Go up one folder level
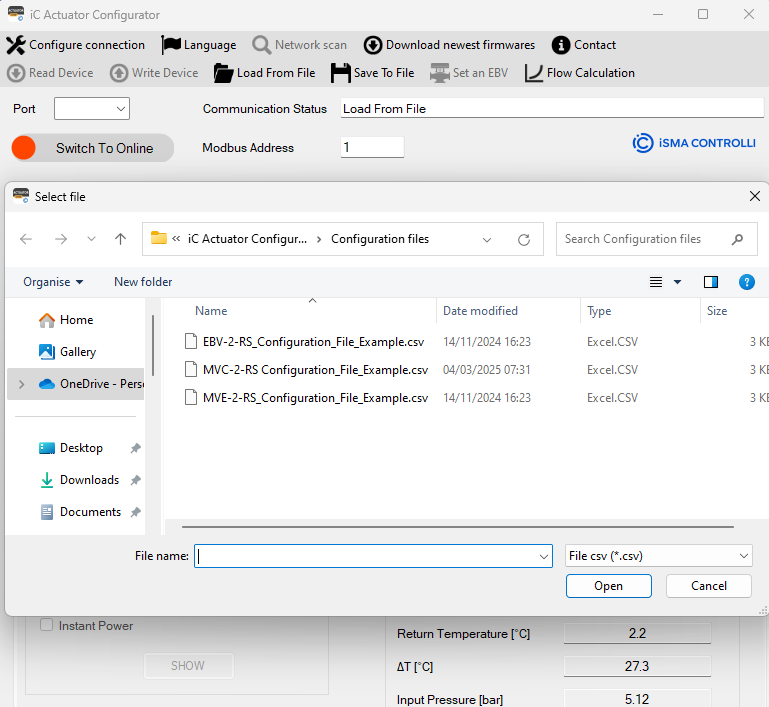769x707 pixels. pyautogui.click(x=121, y=239)
